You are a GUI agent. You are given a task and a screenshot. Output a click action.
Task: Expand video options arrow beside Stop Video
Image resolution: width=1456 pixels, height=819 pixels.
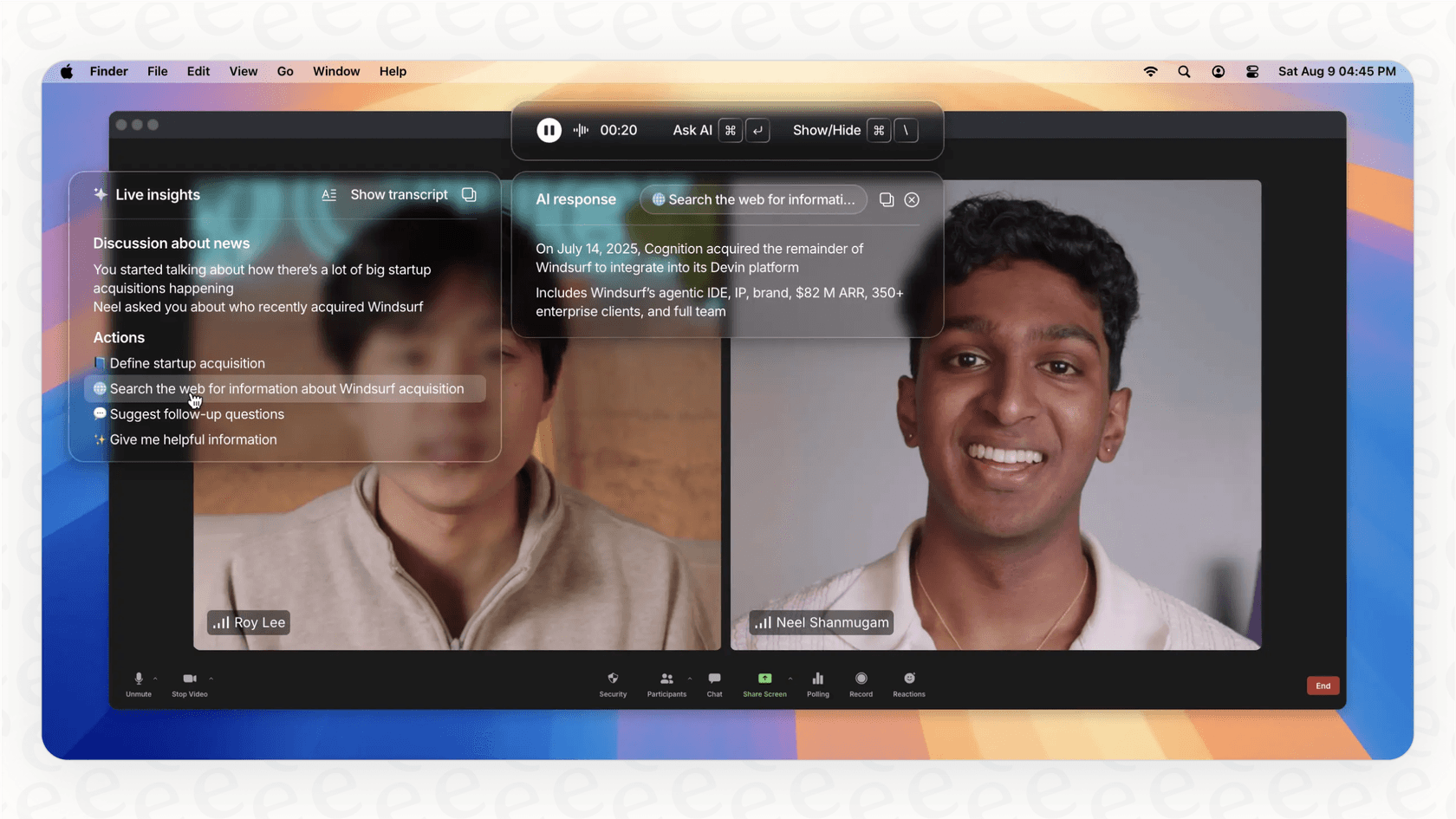pyautogui.click(x=211, y=679)
